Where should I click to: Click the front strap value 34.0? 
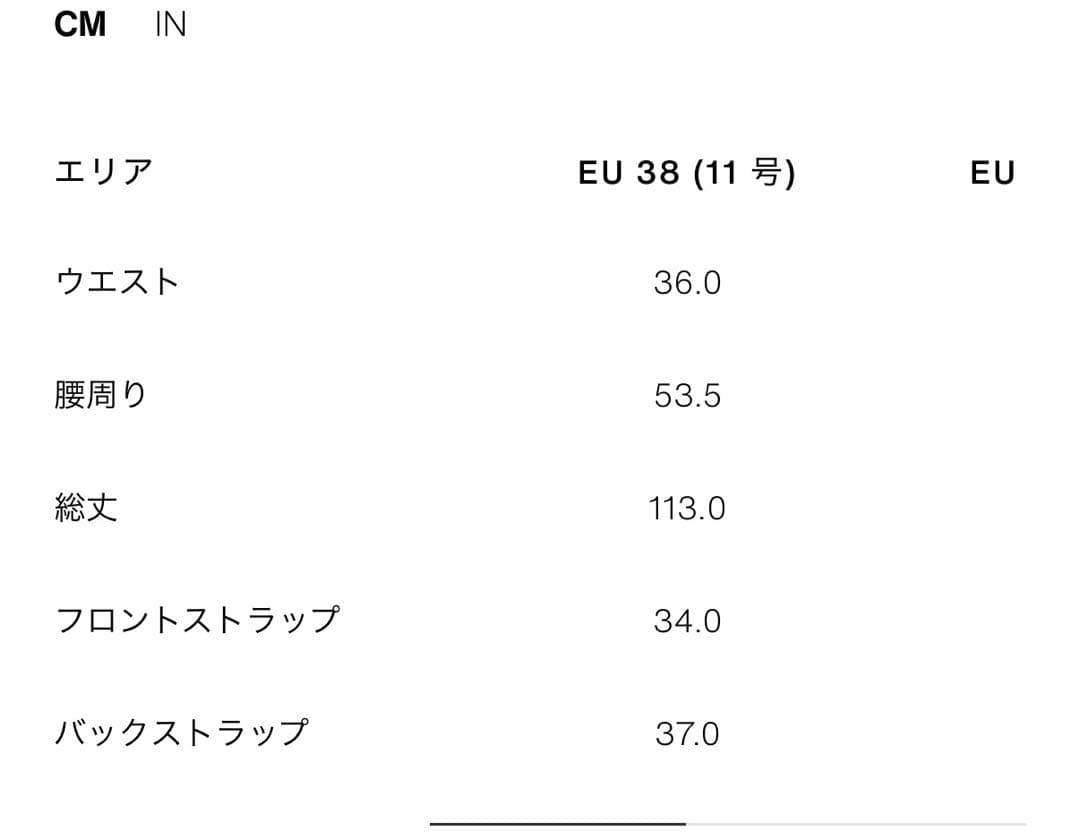687,621
